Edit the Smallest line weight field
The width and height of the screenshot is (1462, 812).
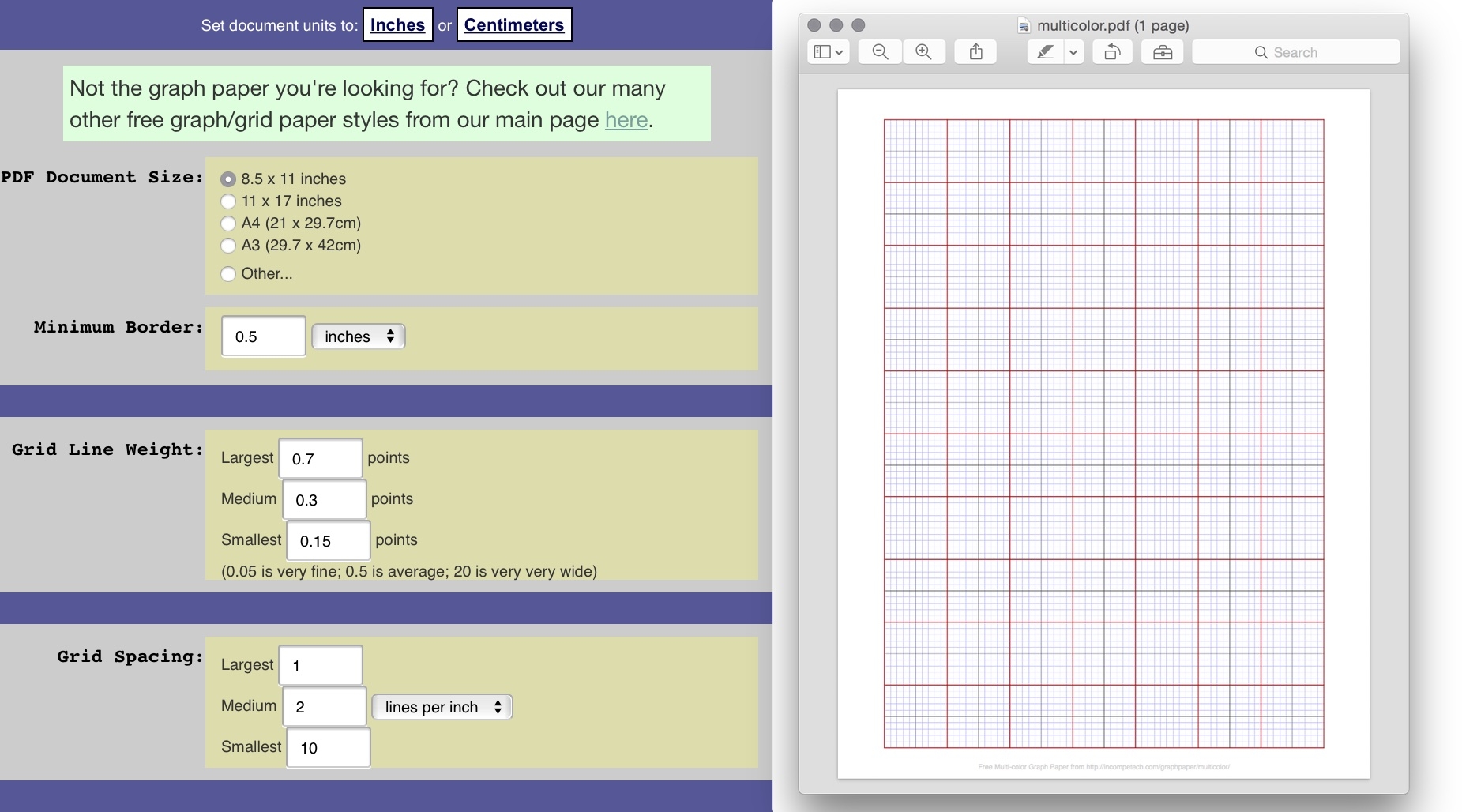pyautogui.click(x=329, y=541)
